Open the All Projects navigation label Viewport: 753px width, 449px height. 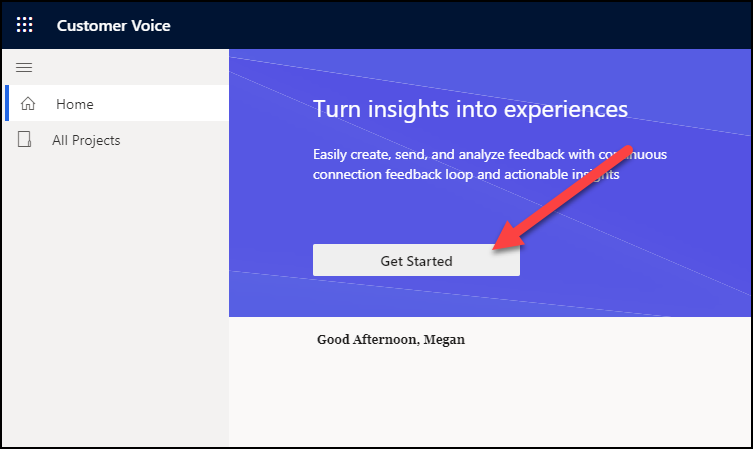click(x=86, y=140)
